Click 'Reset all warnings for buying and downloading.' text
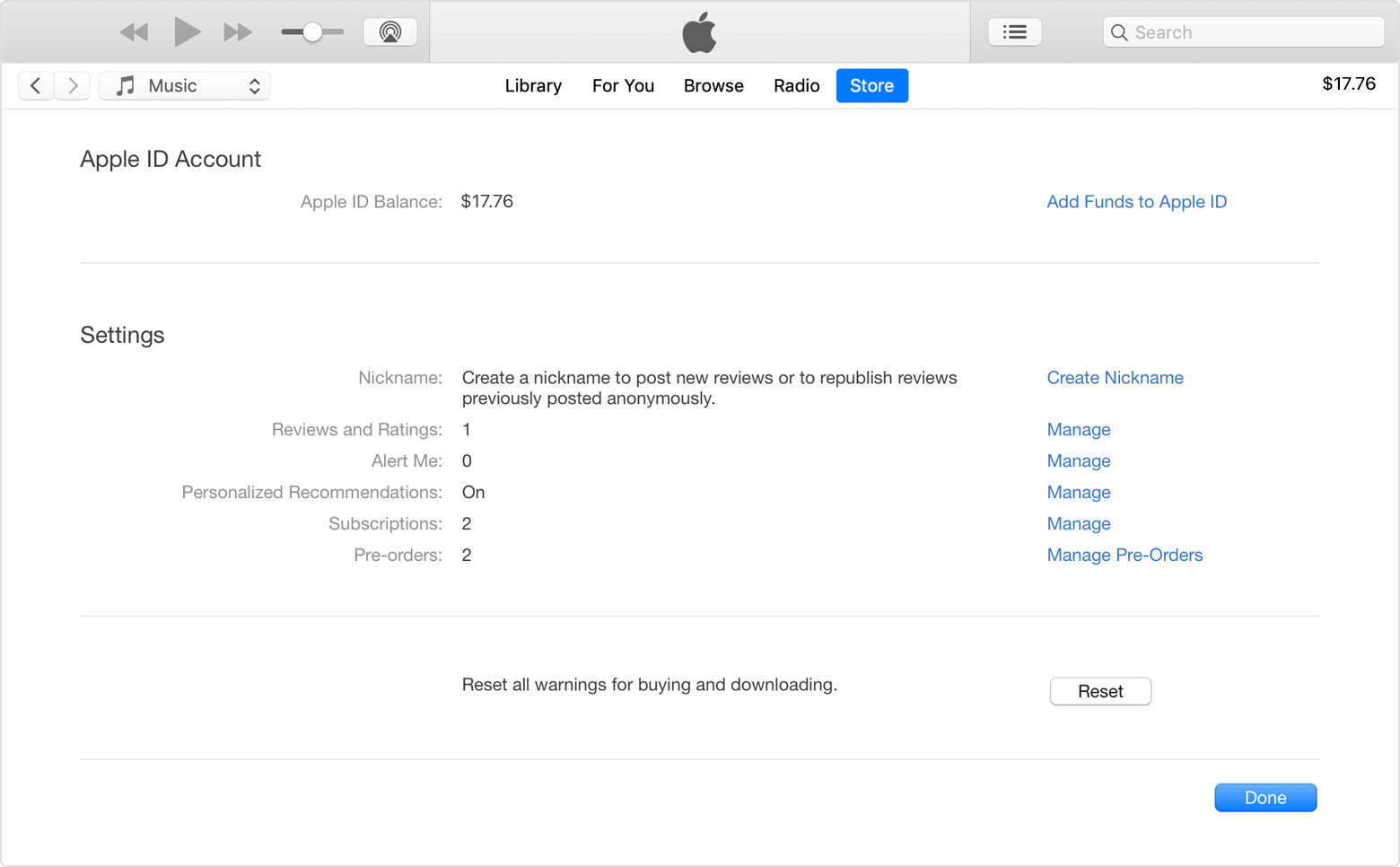 click(x=650, y=685)
